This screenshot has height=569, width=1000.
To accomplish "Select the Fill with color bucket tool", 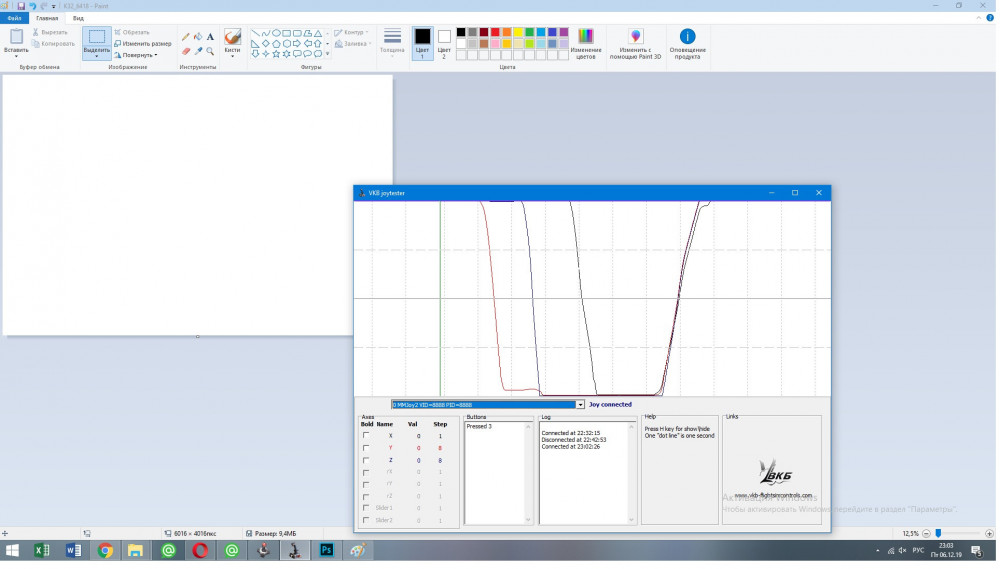I will pos(198,36).
